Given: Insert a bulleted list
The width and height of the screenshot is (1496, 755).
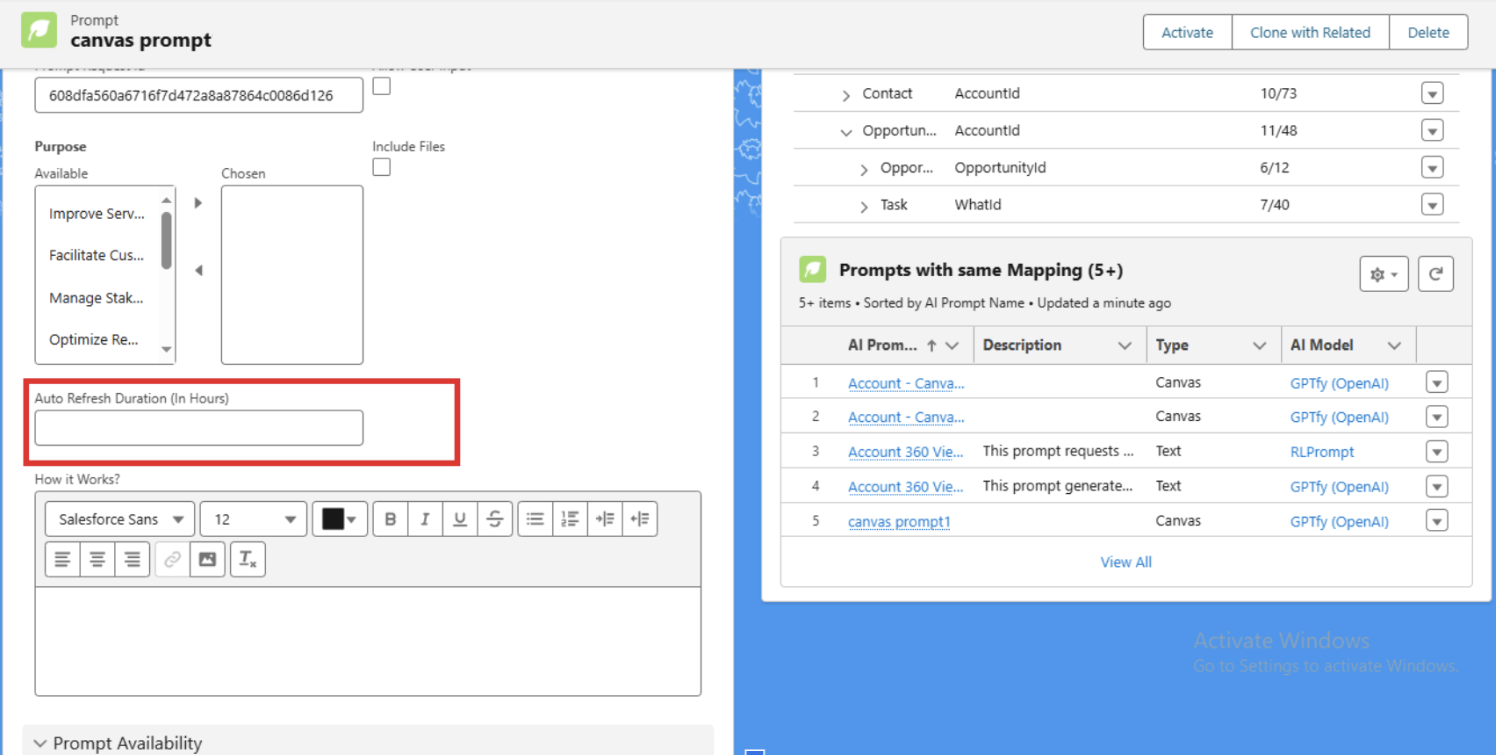Looking at the screenshot, I should [x=535, y=519].
